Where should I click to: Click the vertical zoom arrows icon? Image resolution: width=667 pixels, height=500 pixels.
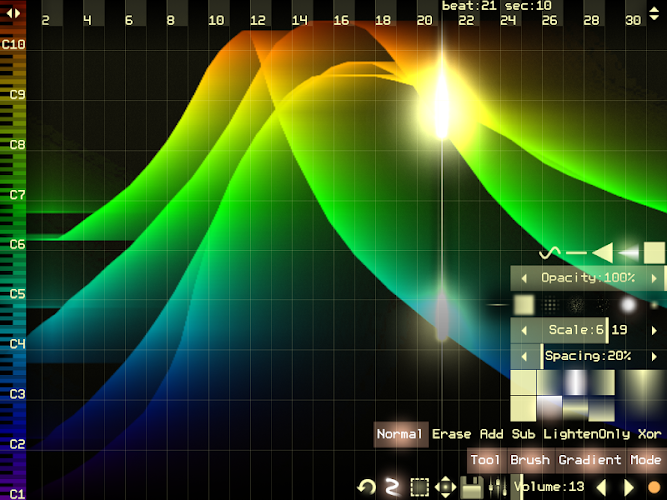pyautogui.click(x=654, y=13)
